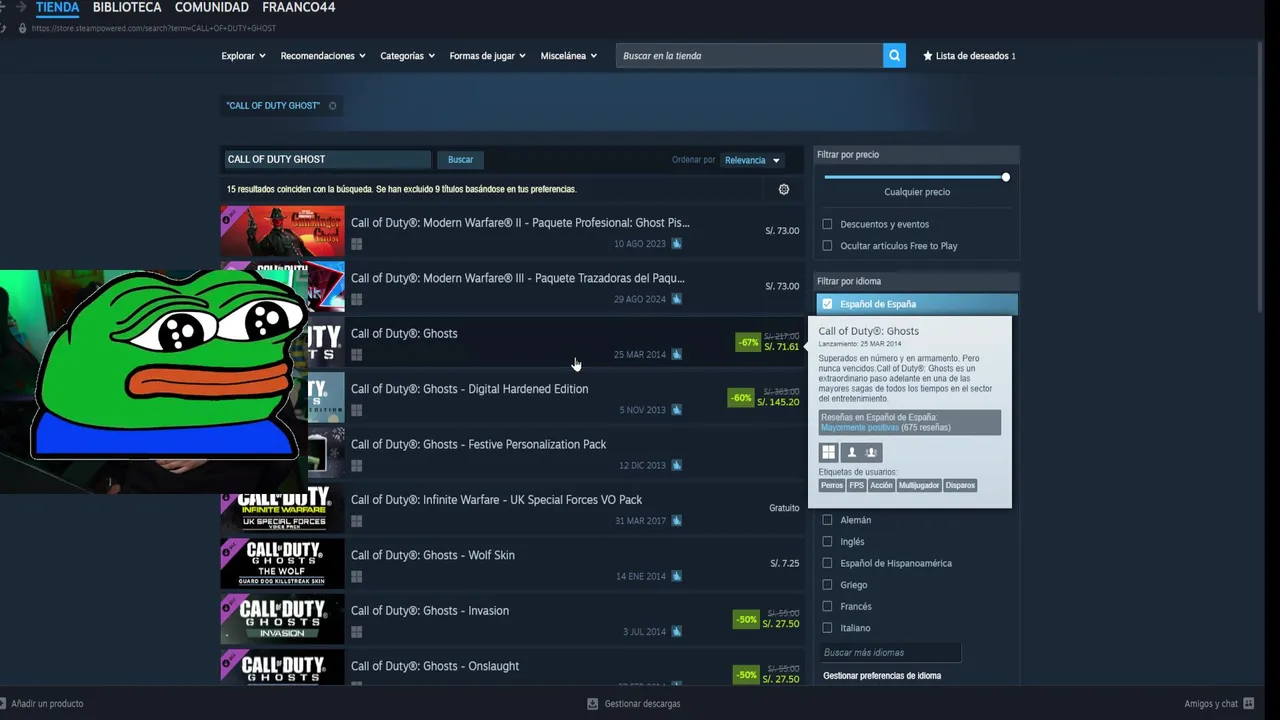Collapse the Filtrar por idioma section
This screenshot has width=1280, height=720.
917,281
